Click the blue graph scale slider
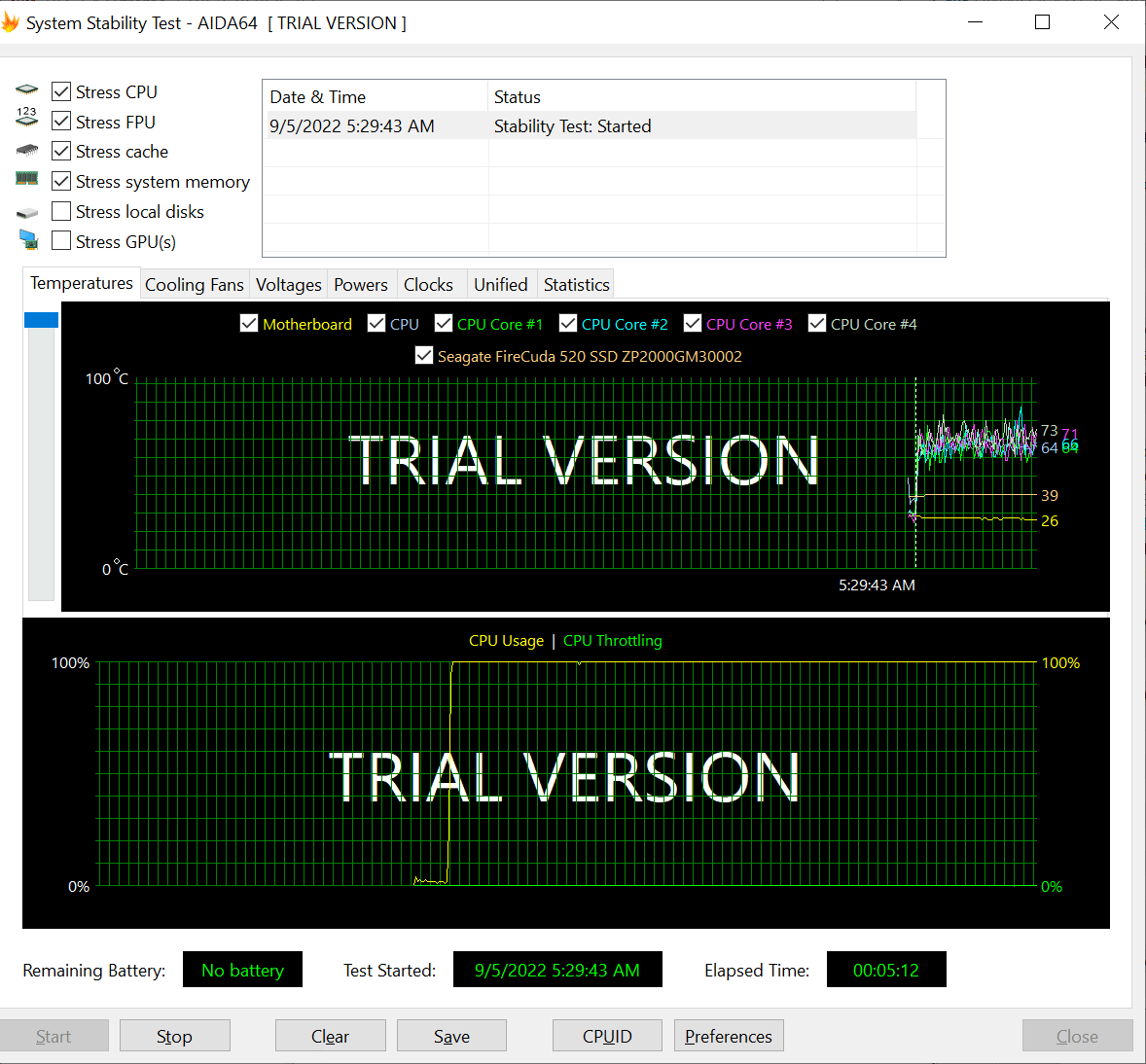 [41, 320]
